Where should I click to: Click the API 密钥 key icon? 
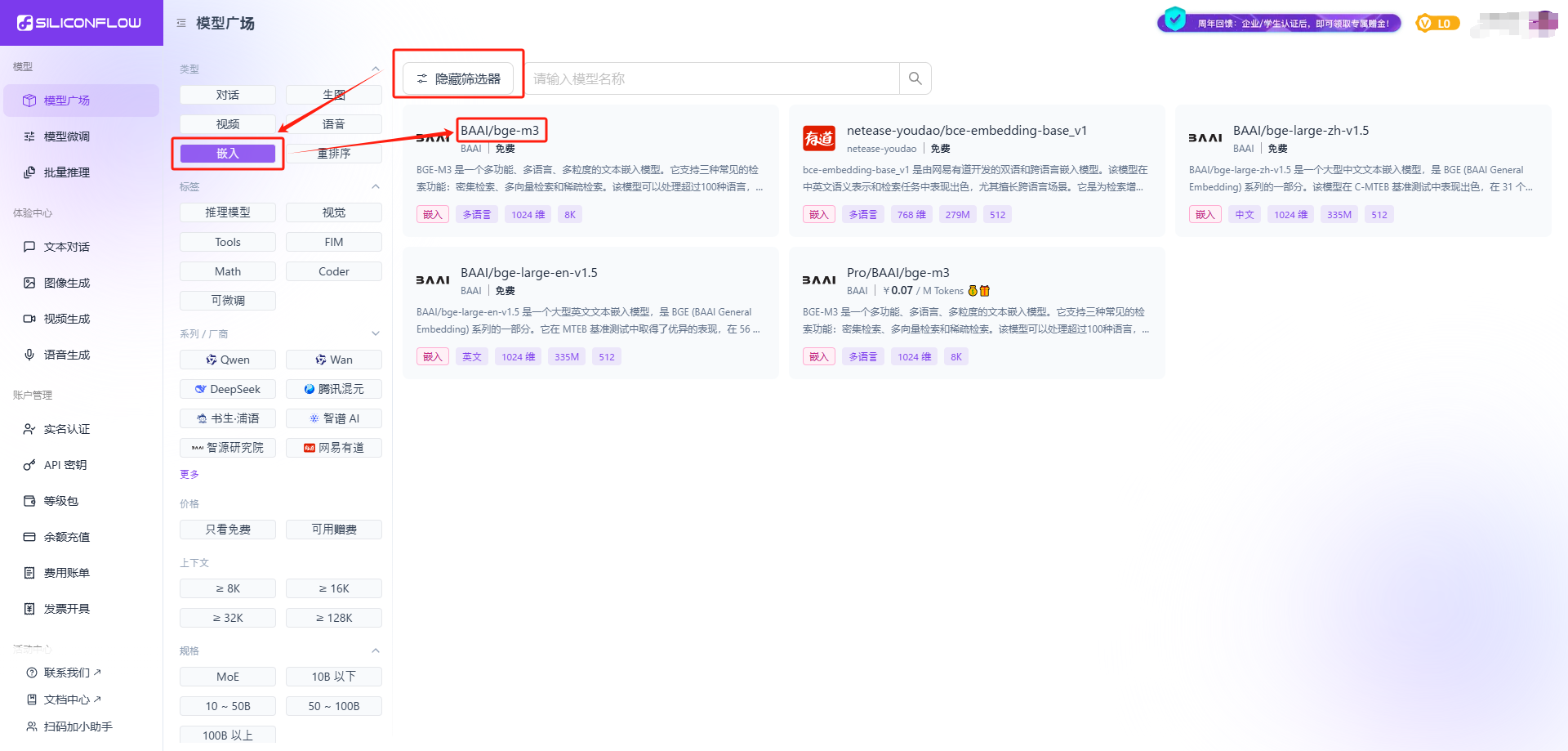(29, 465)
